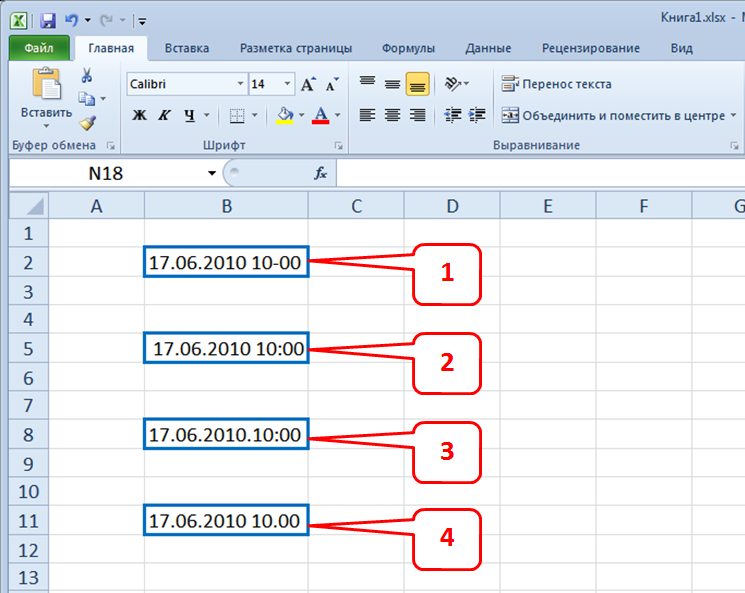Toggle Italic formatting (К)

pos(164,115)
